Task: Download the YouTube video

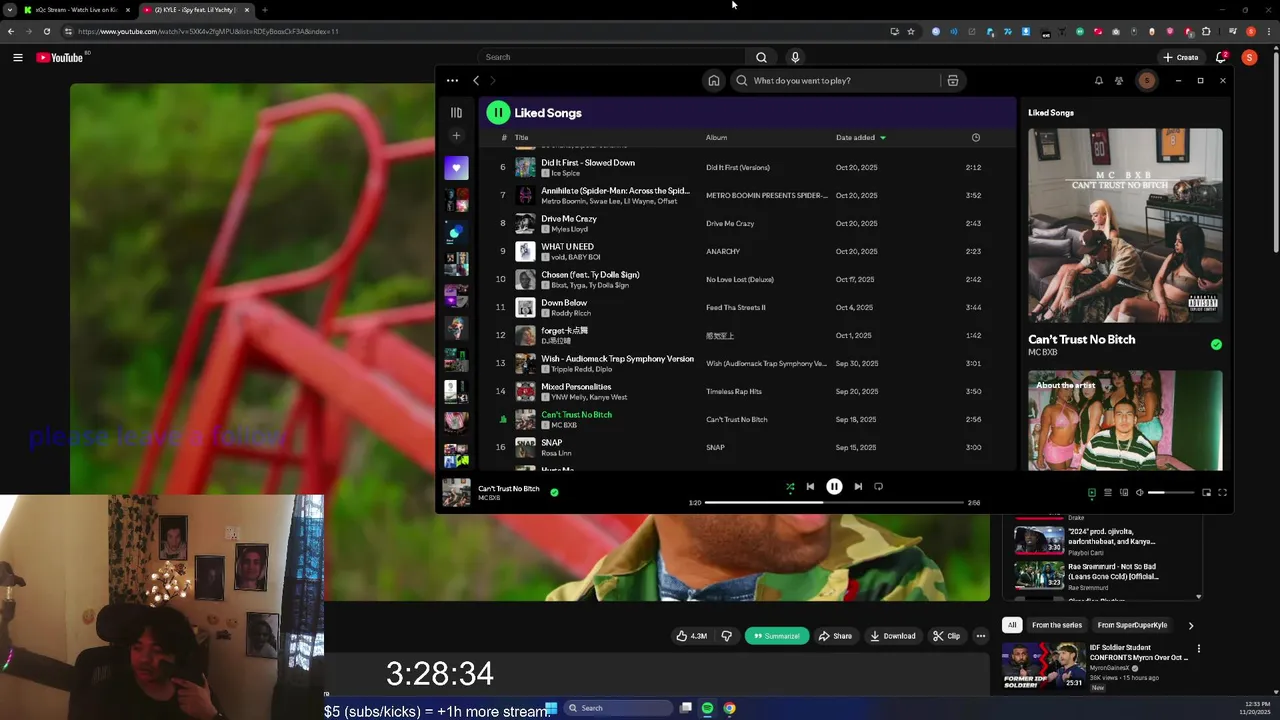Action: [893, 636]
